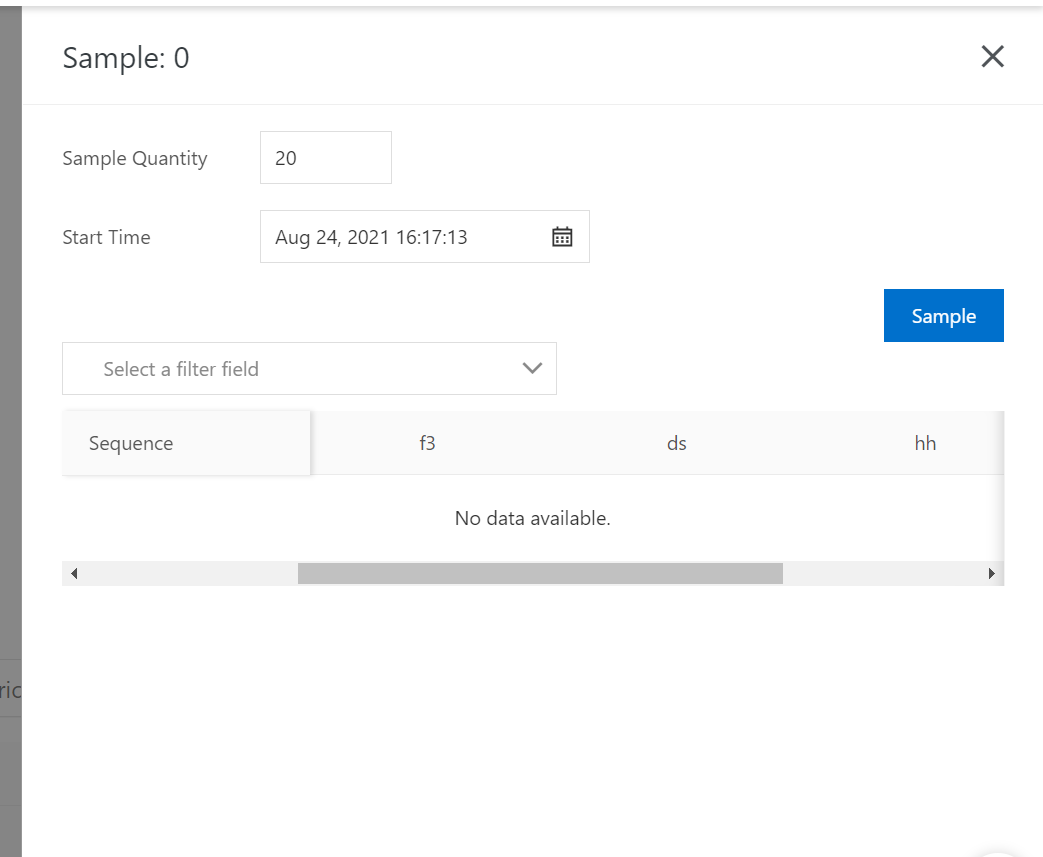Open the calendar picker icon

(x=562, y=237)
